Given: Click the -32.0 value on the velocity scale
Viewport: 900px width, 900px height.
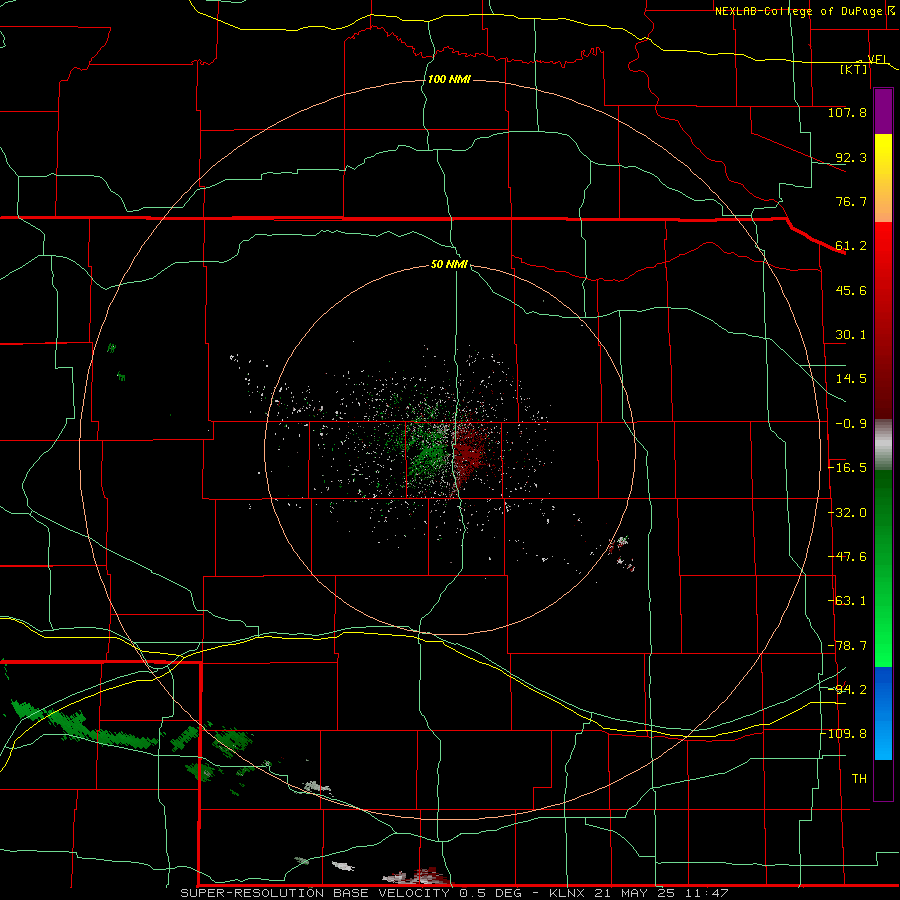Looking at the screenshot, I should (848, 513).
